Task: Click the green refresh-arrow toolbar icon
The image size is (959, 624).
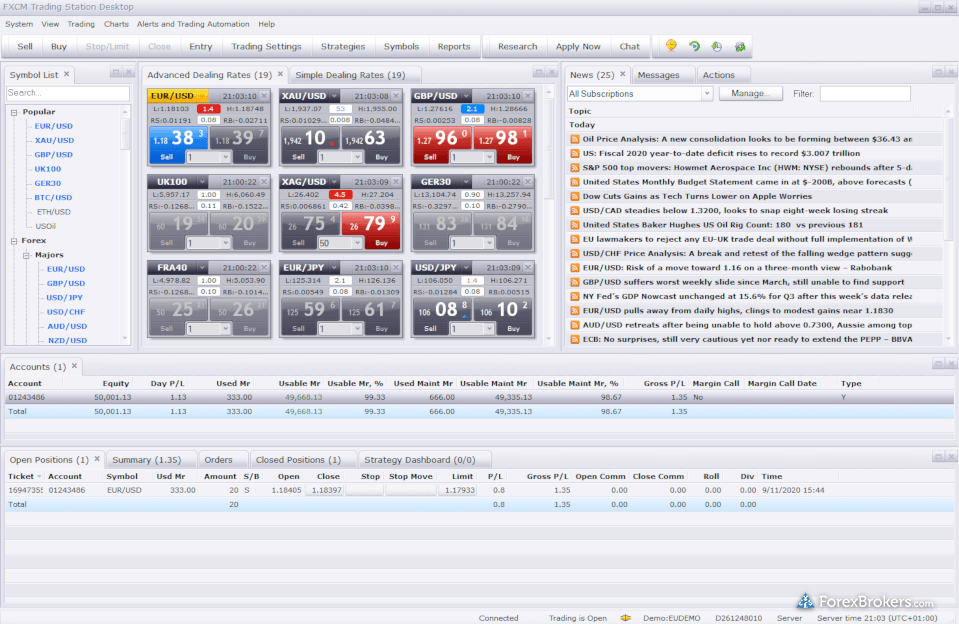Action: click(694, 46)
